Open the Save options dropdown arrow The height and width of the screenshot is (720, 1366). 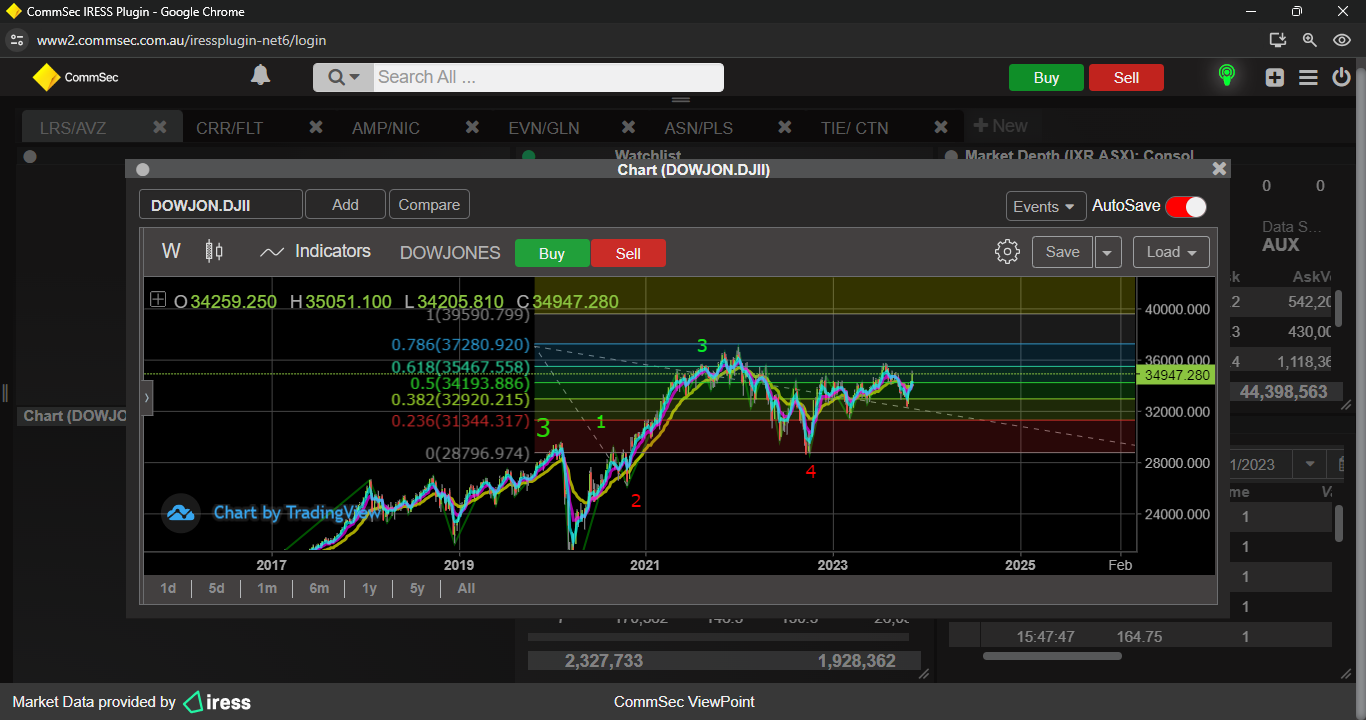pos(1107,252)
